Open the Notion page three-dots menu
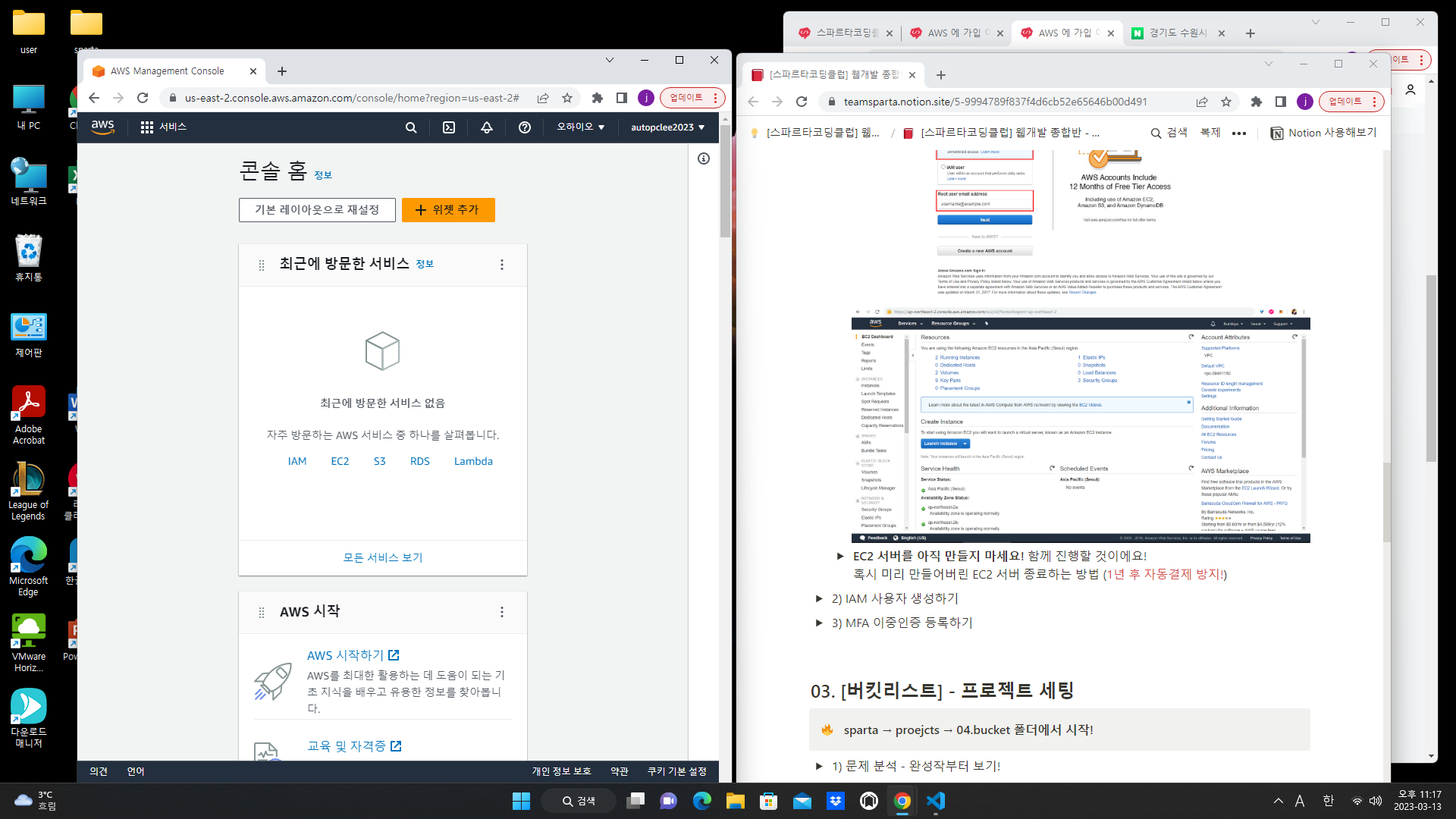 tap(1239, 133)
